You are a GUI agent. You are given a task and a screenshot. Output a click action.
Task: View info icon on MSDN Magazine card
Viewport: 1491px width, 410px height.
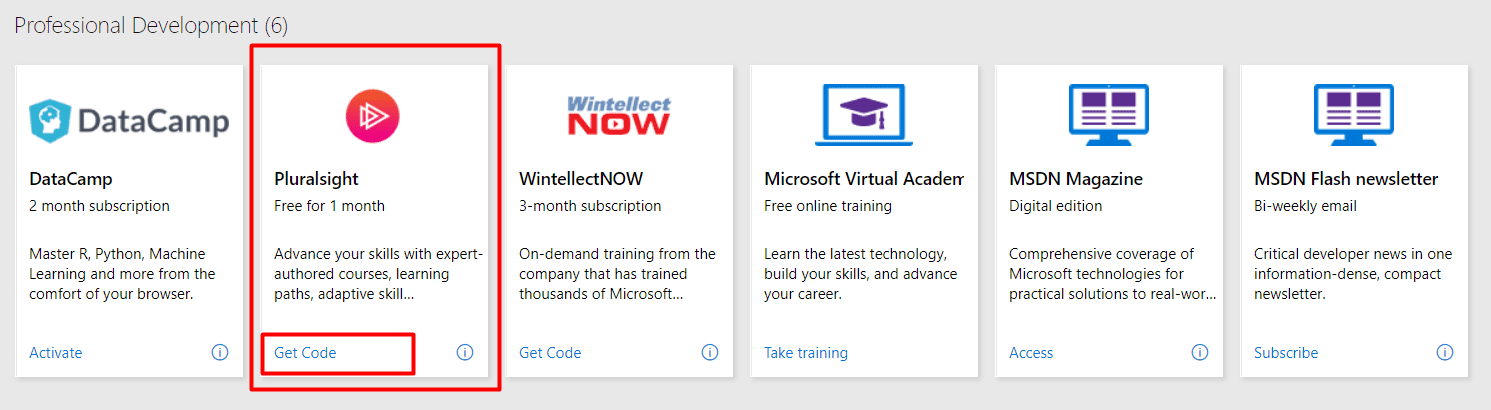point(1200,352)
